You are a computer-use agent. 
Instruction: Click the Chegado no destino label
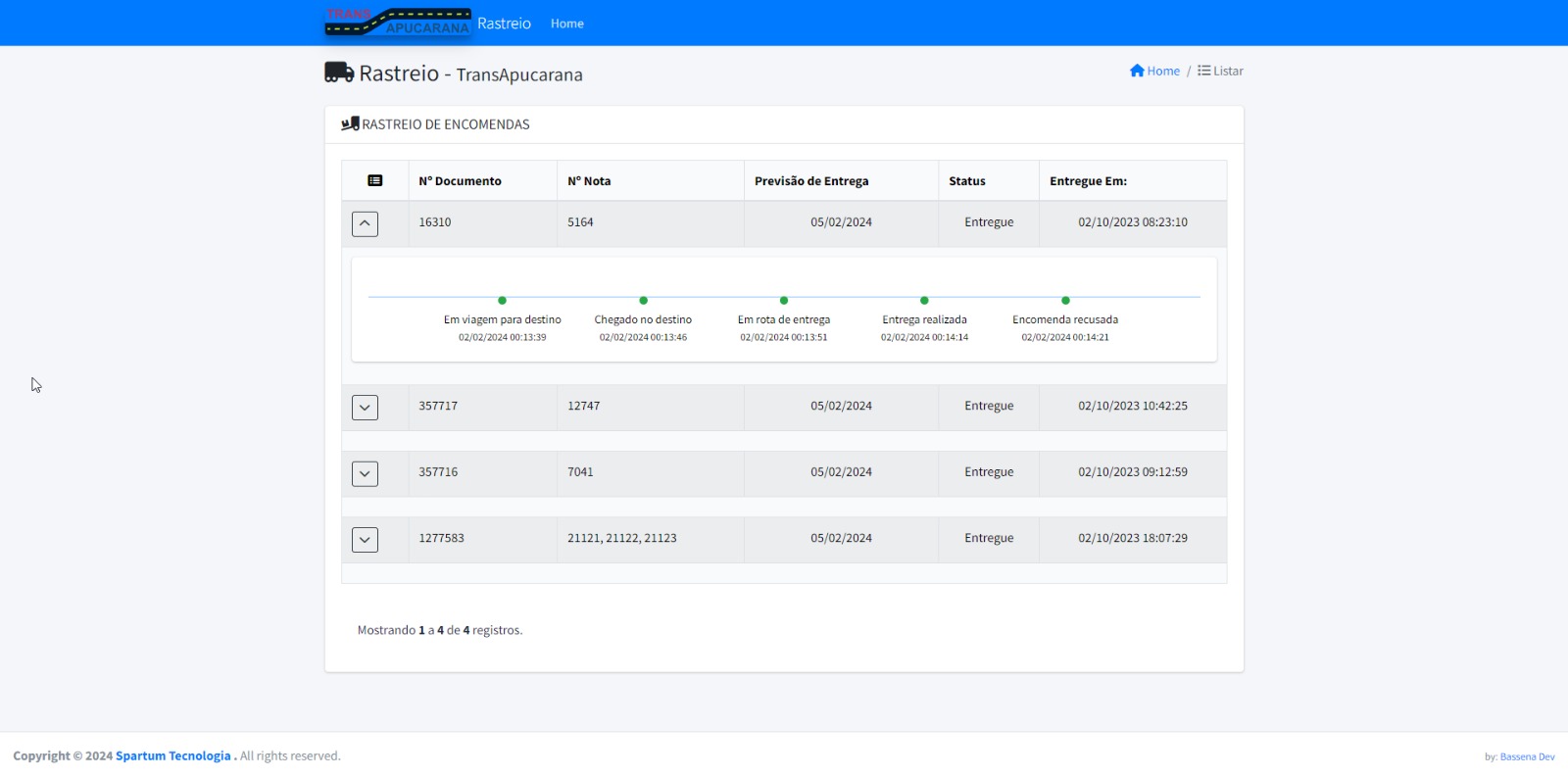pyautogui.click(x=643, y=319)
